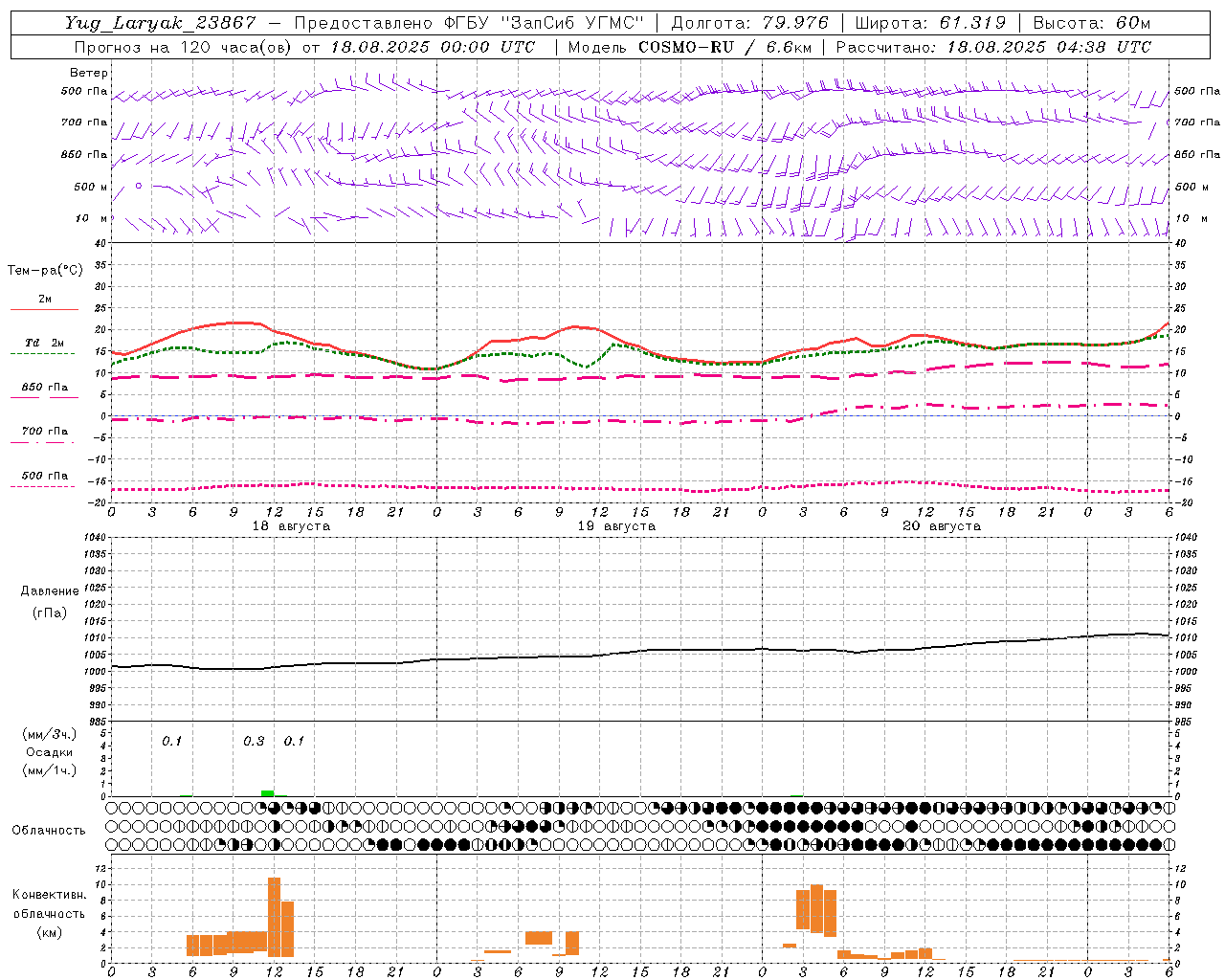Click the Облачность panel label
The image size is (1225, 980).
pos(49,831)
